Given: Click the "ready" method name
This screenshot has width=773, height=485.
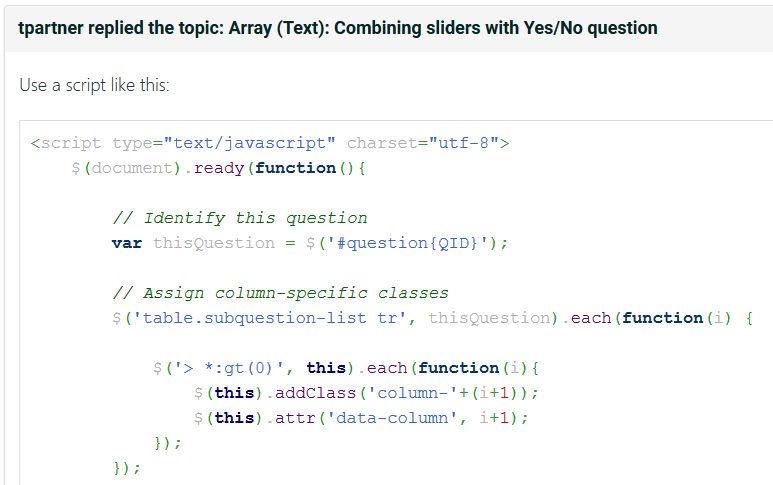Looking at the screenshot, I should 218,168.
